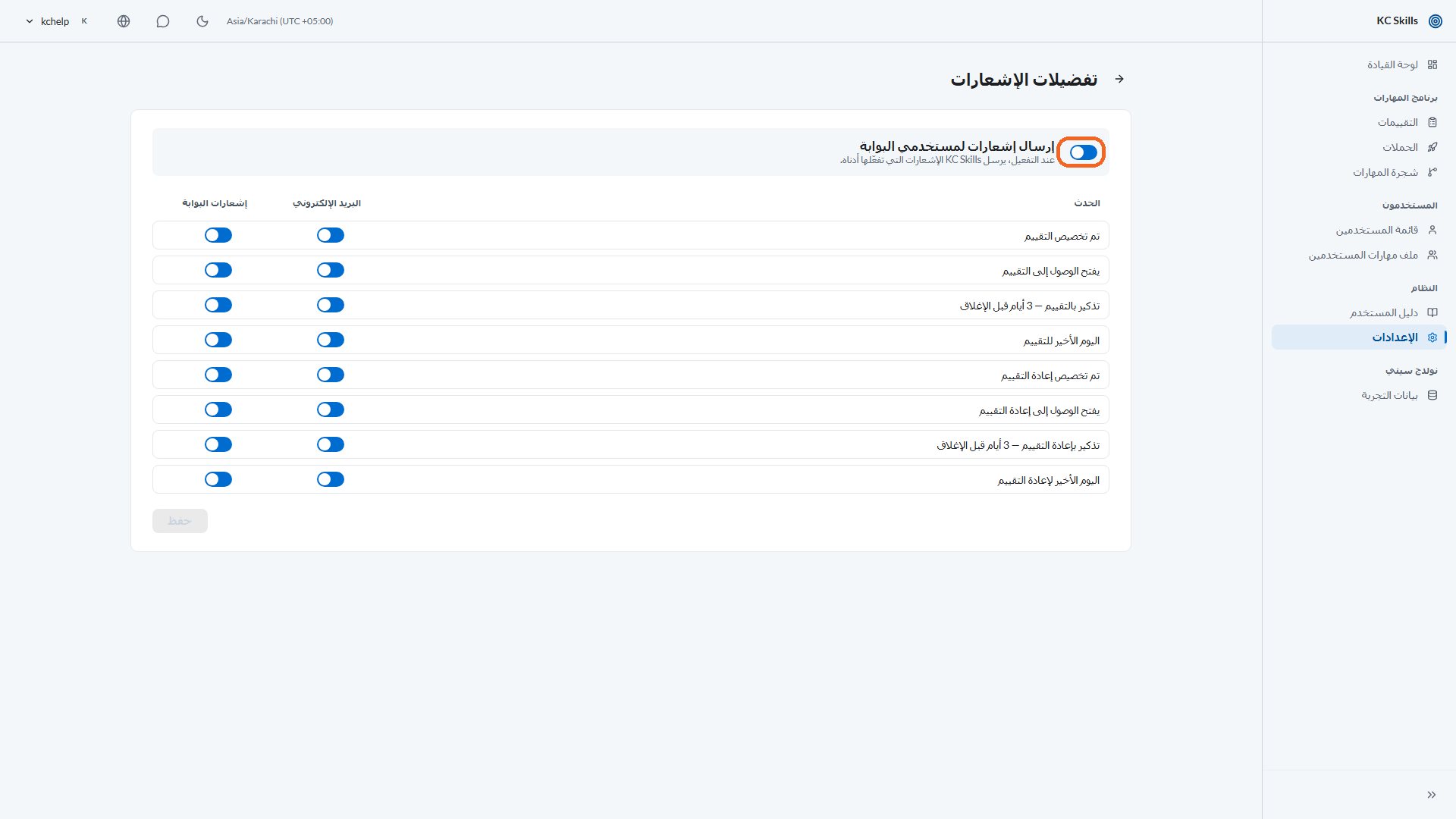Toggle email switch for يفتح الوصول إلى التقييم
This screenshot has width=1456, height=819.
click(331, 270)
